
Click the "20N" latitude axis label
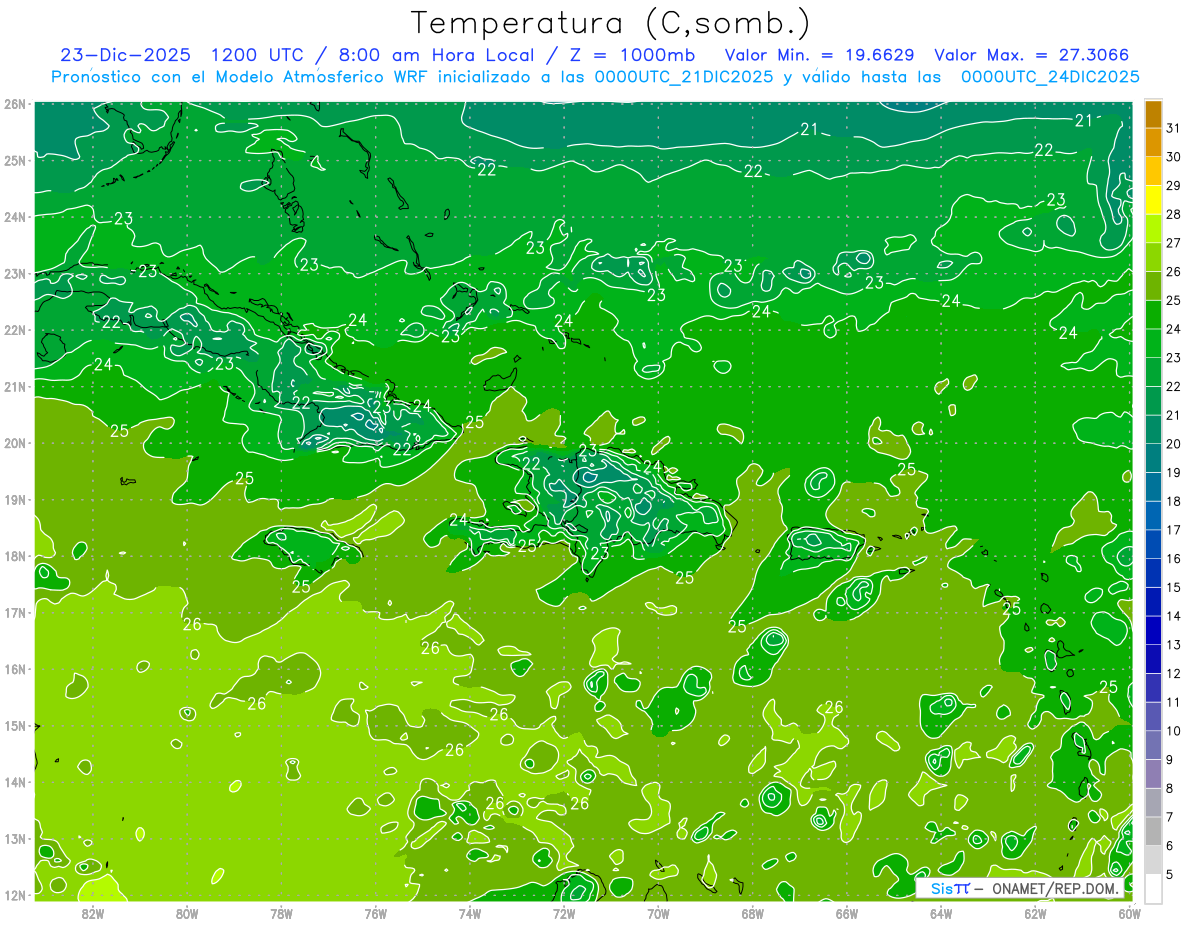[x=16, y=443]
